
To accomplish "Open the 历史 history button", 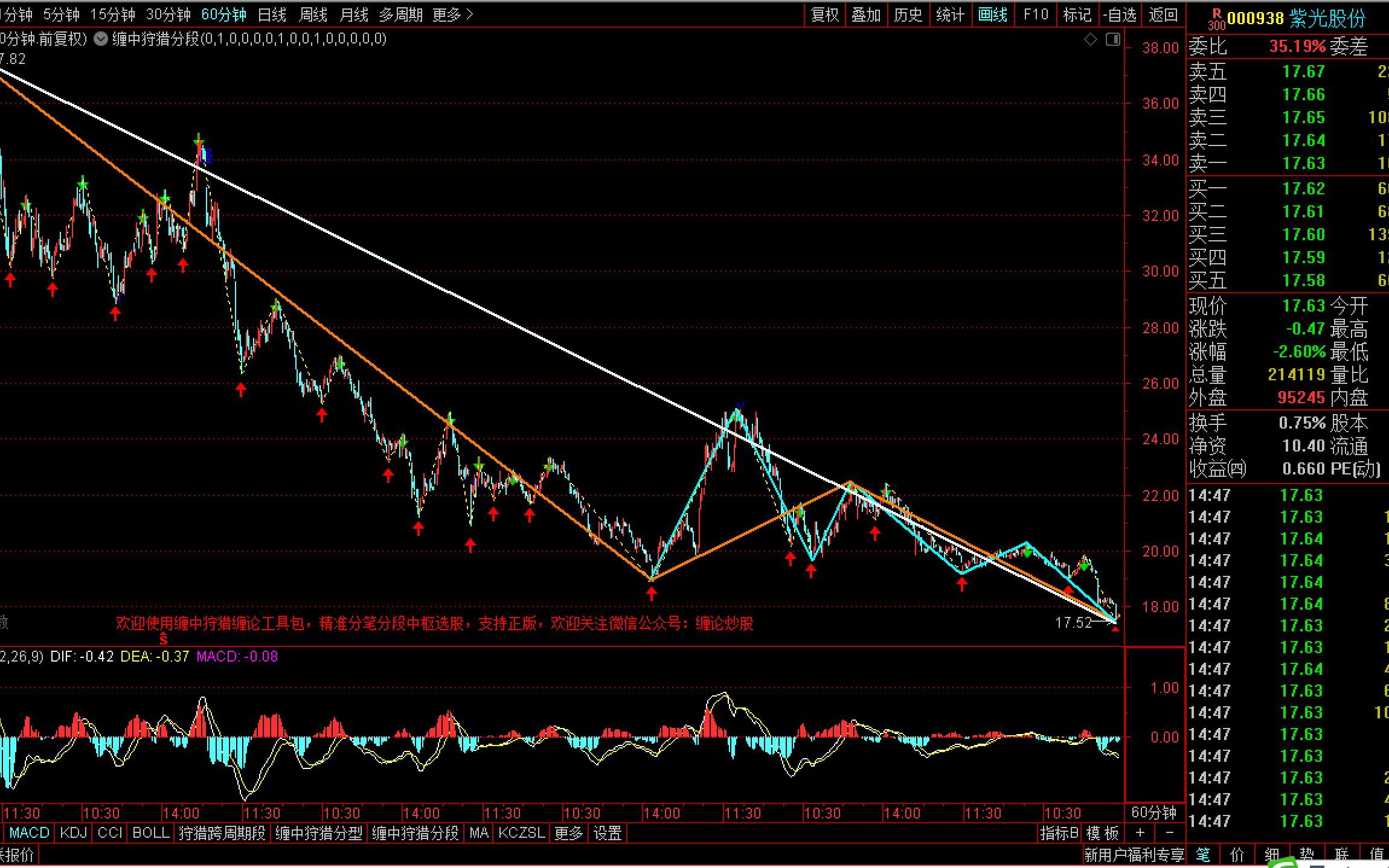I will [908, 14].
